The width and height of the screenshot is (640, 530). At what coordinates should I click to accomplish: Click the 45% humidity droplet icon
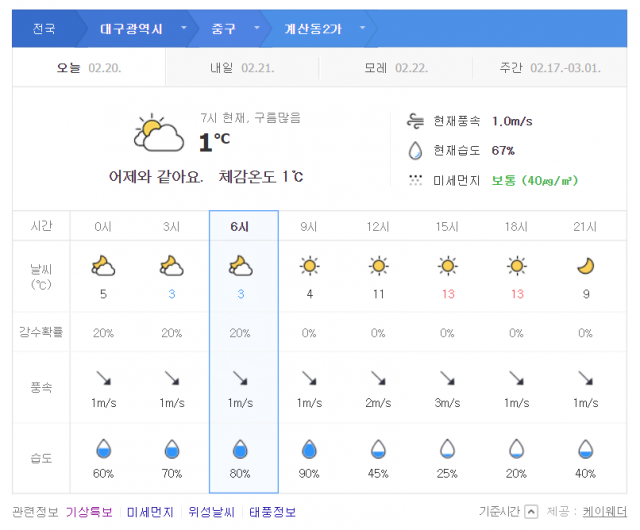click(x=378, y=448)
